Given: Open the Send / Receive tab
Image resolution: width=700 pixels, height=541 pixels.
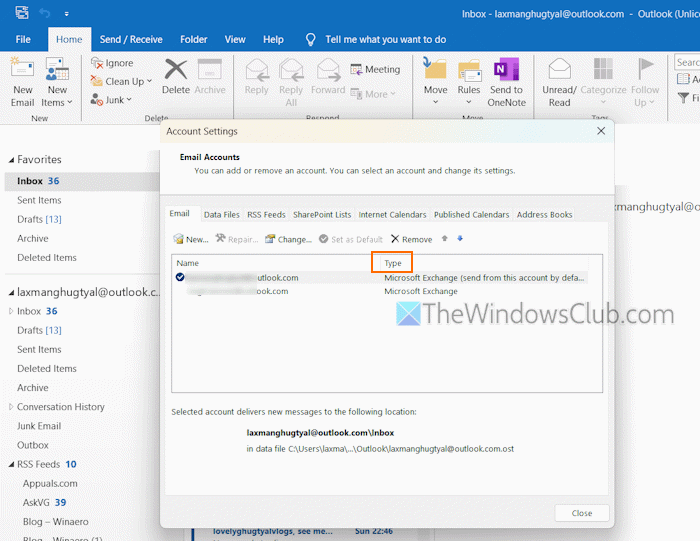Looking at the screenshot, I should 131,39.
